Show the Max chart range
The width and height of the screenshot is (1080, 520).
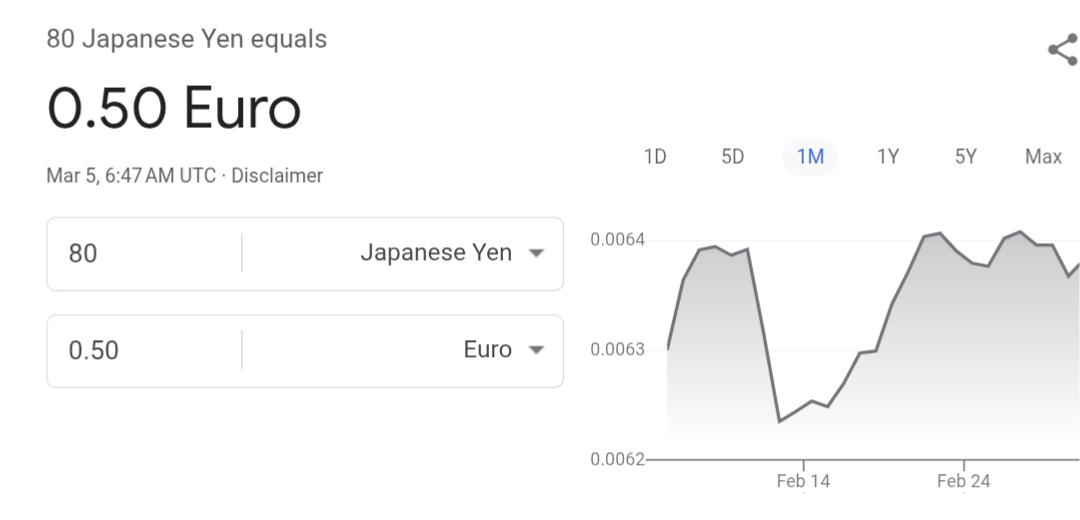1043,157
